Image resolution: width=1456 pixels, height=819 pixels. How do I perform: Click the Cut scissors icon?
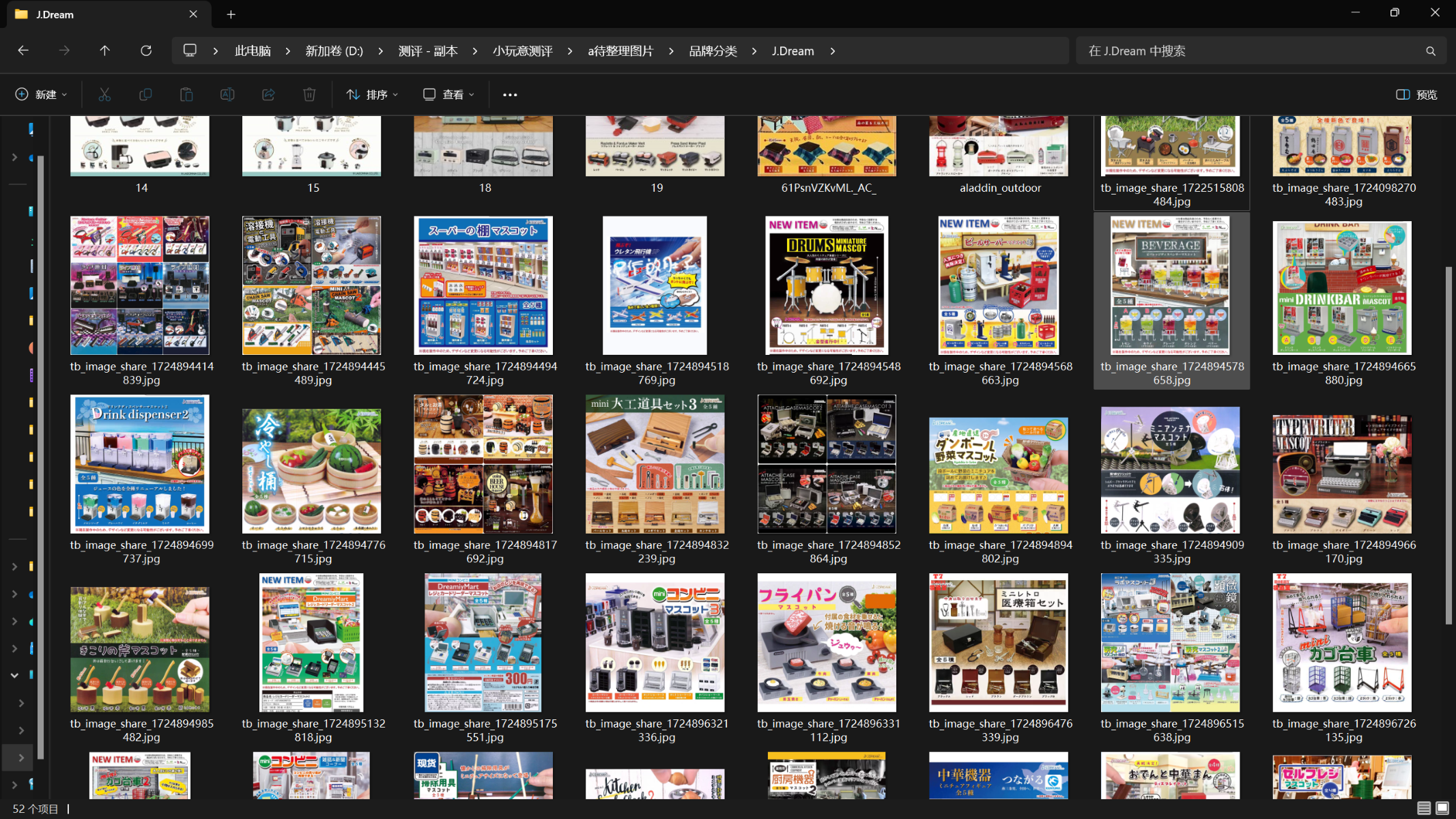104,95
